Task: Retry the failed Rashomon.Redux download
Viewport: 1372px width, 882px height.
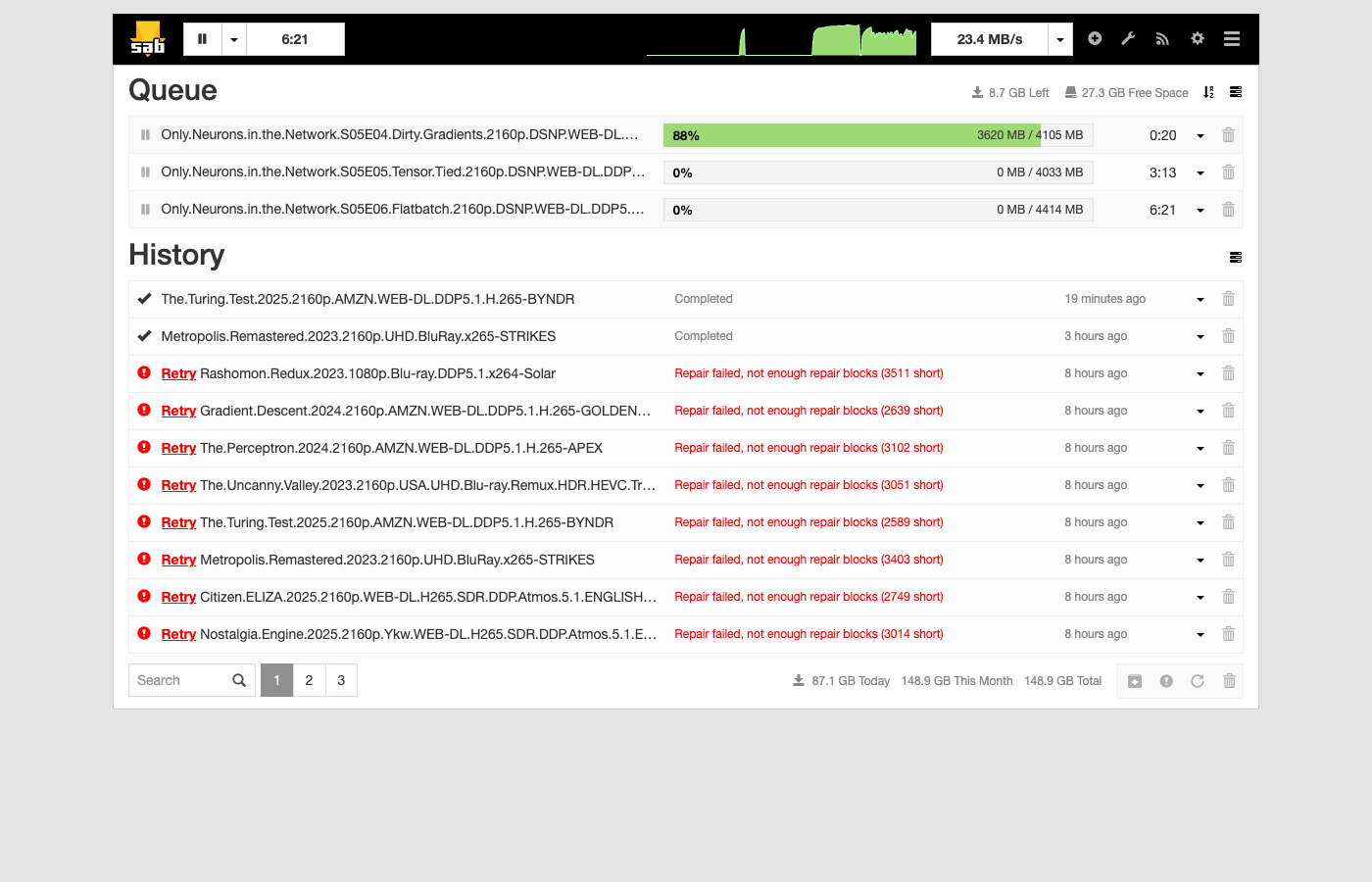Action: (x=178, y=373)
